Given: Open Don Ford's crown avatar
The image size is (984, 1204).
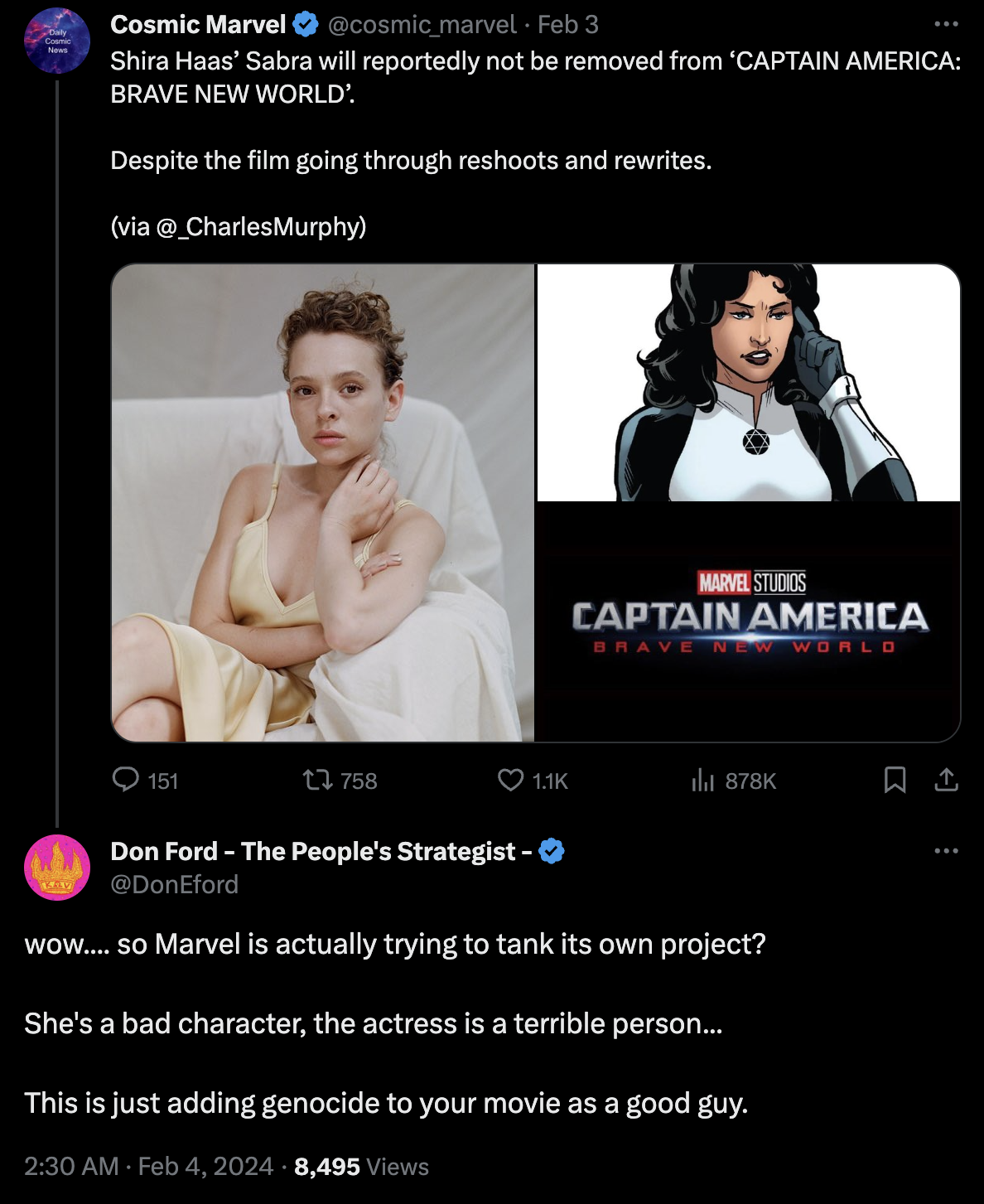Looking at the screenshot, I should point(57,868).
